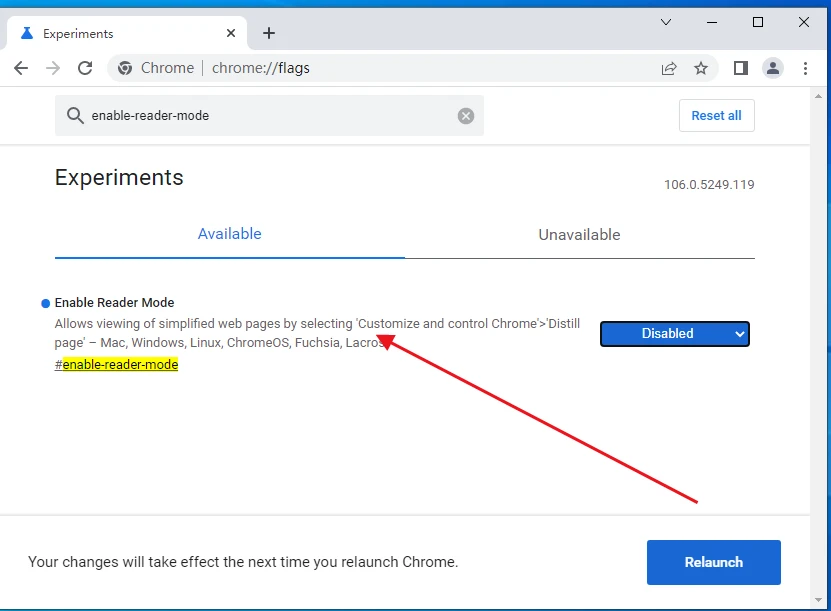Select the Experiments browser tab
This screenshot has width=831, height=611.
126,33
